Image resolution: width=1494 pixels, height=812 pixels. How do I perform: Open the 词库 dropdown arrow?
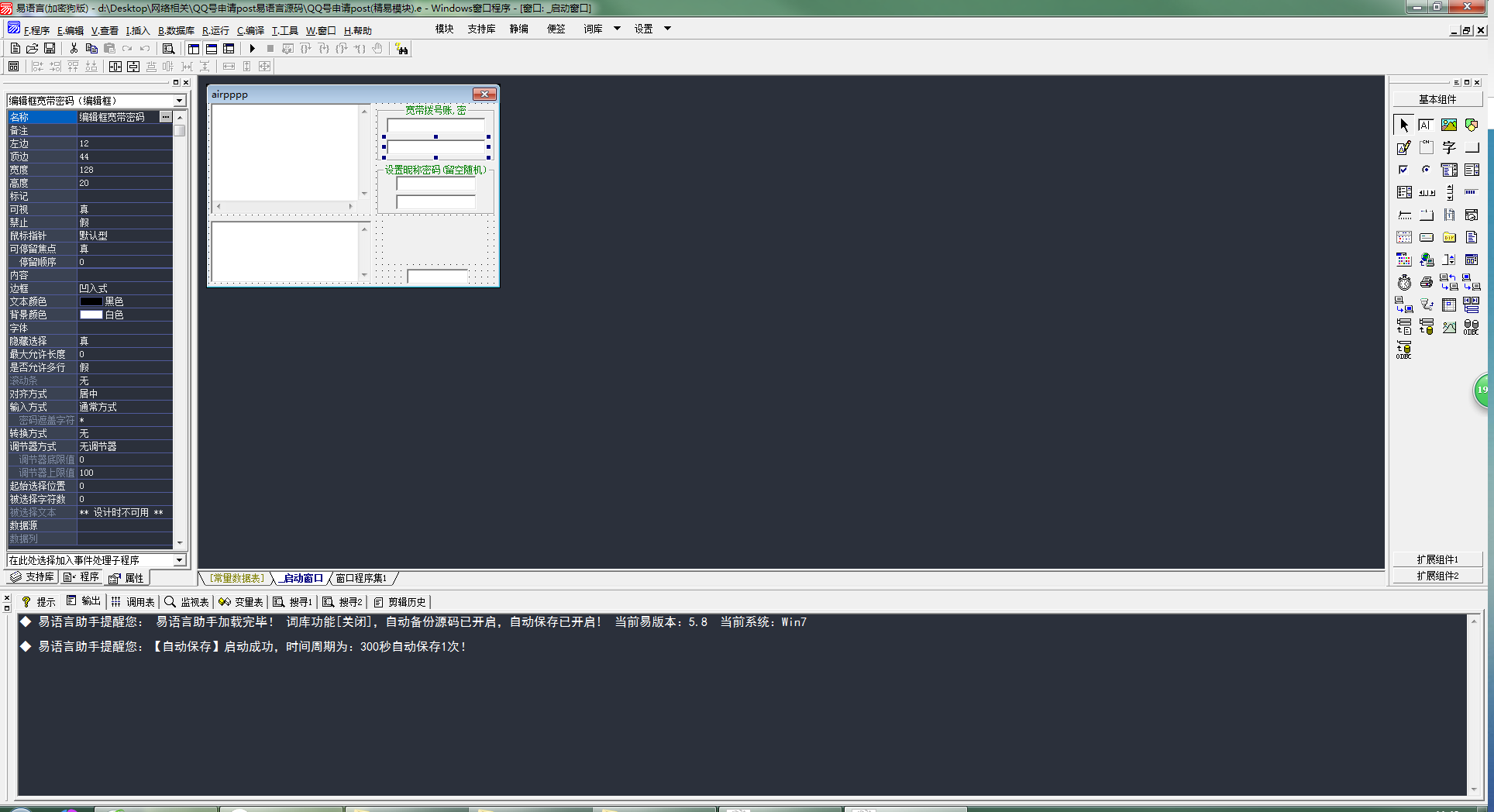pyautogui.click(x=617, y=29)
